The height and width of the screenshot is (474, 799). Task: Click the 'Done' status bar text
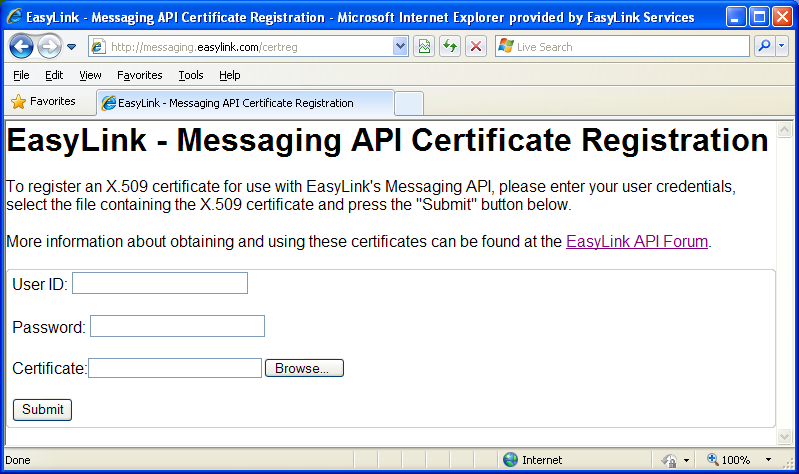coord(18,460)
